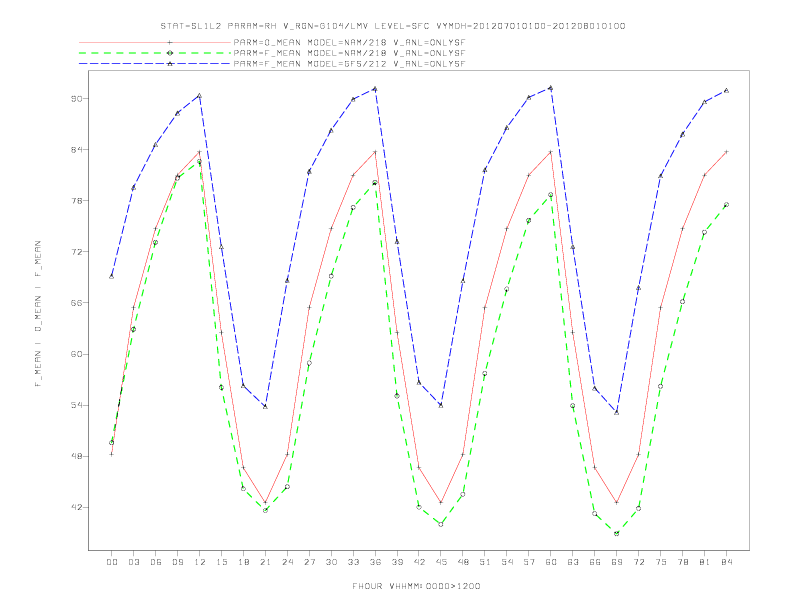Click x-axis tick label 12
792x612 pixels.
pyautogui.click(x=200, y=562)
